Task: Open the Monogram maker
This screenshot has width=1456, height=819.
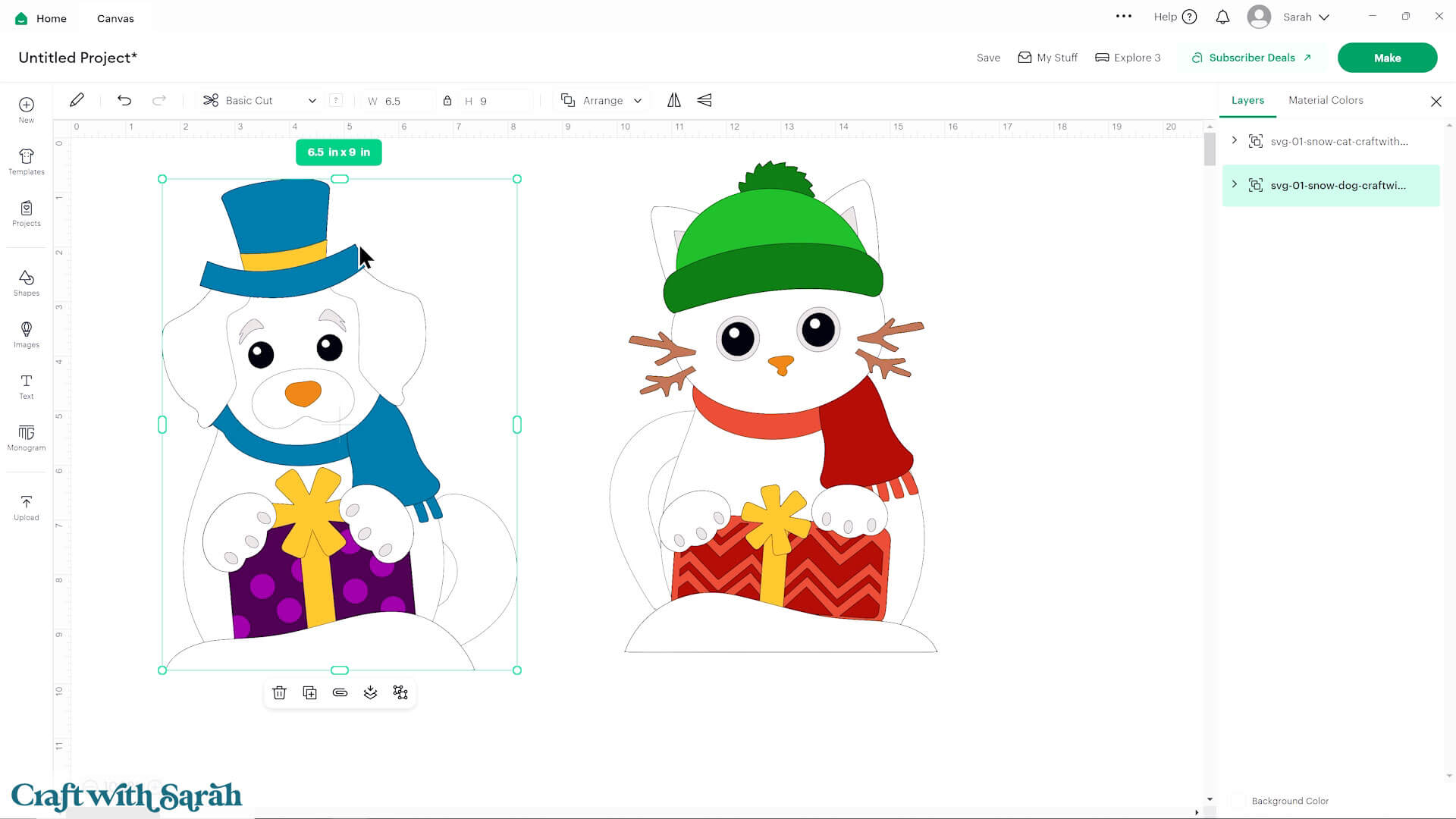Action: pyautogui.click(x=26, y=438)
